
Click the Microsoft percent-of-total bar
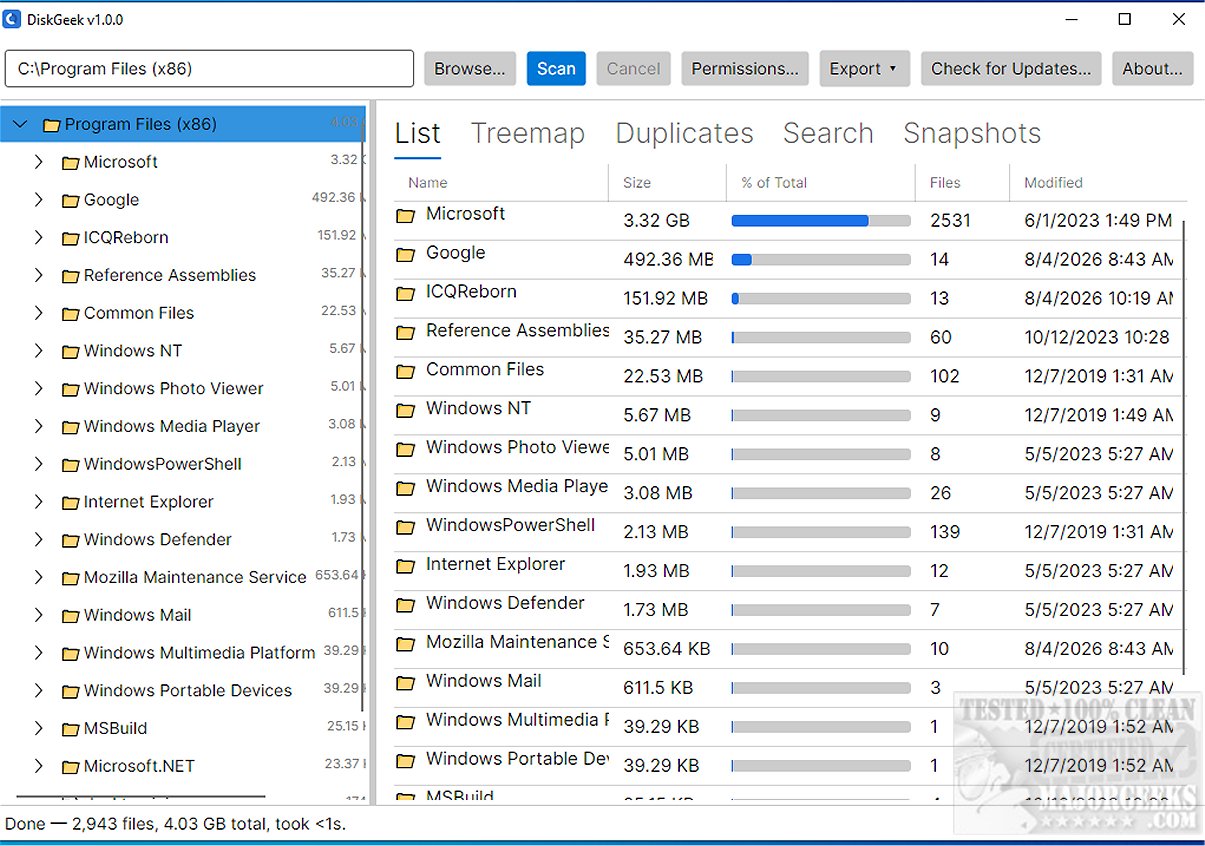pos(821,221)
